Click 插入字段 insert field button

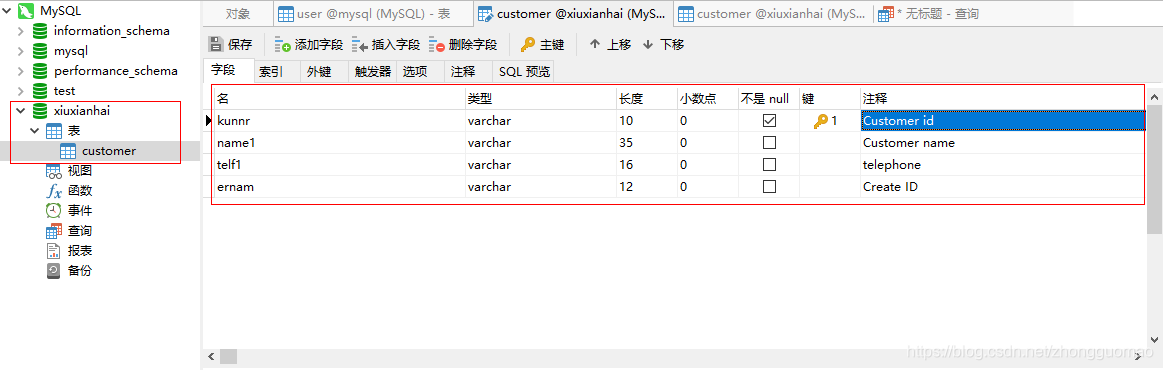(386, 44)
